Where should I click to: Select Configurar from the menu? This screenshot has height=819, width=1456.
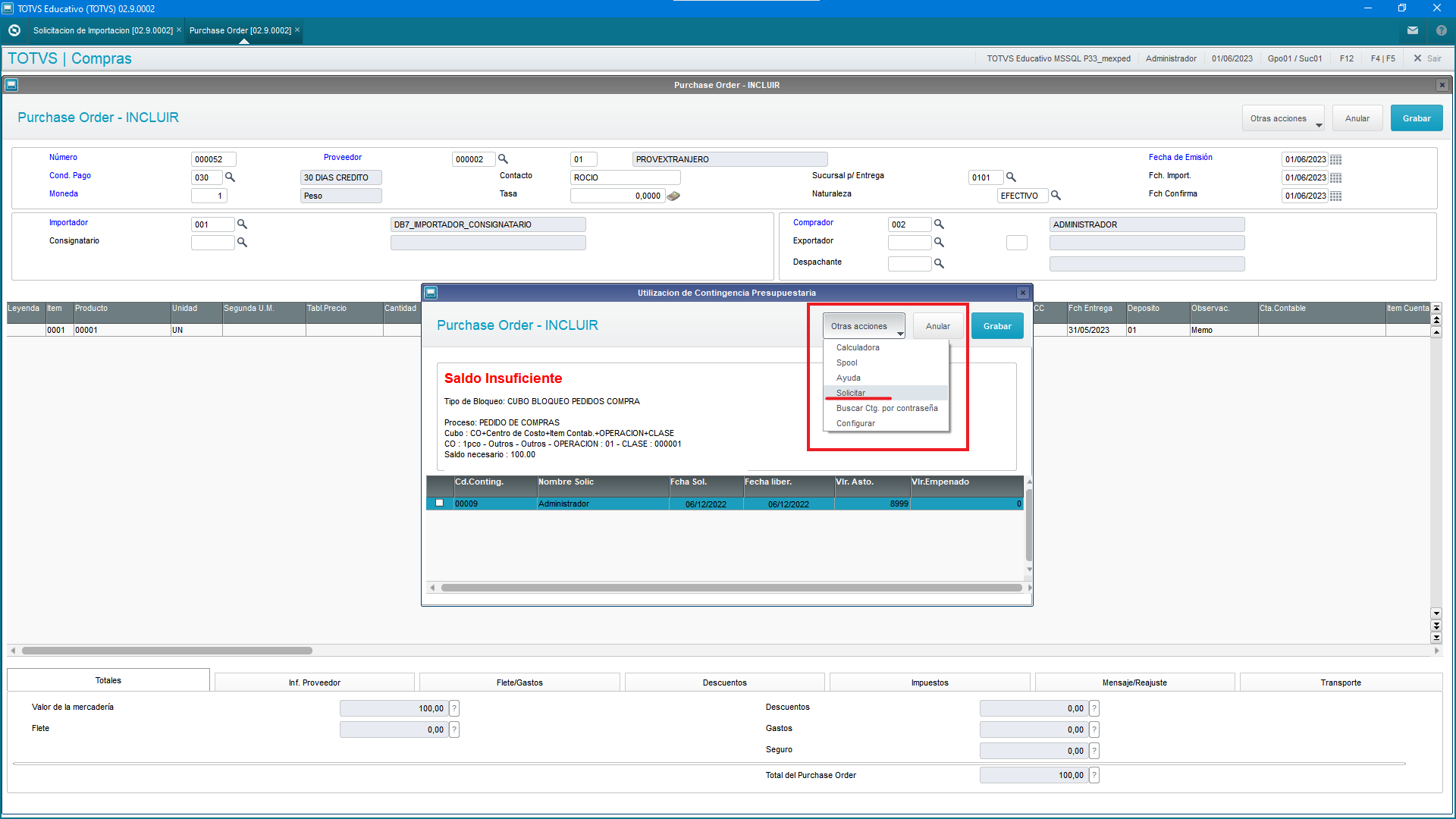click(886, 423)
